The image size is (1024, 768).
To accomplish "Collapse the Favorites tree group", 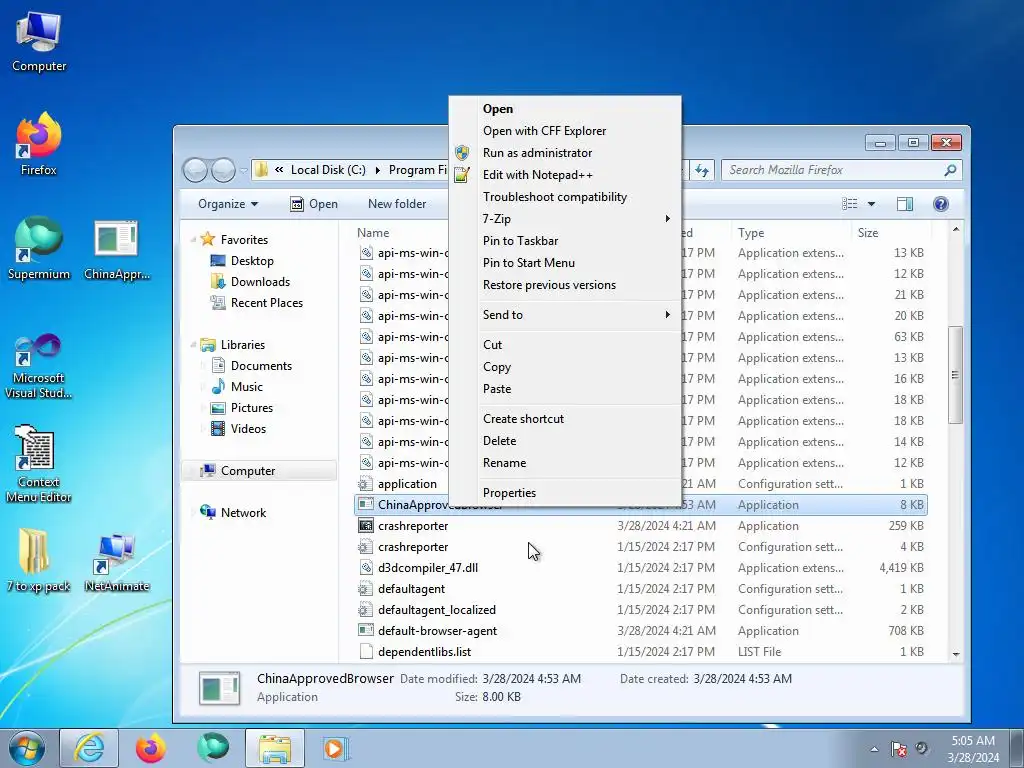I will 193,240.
